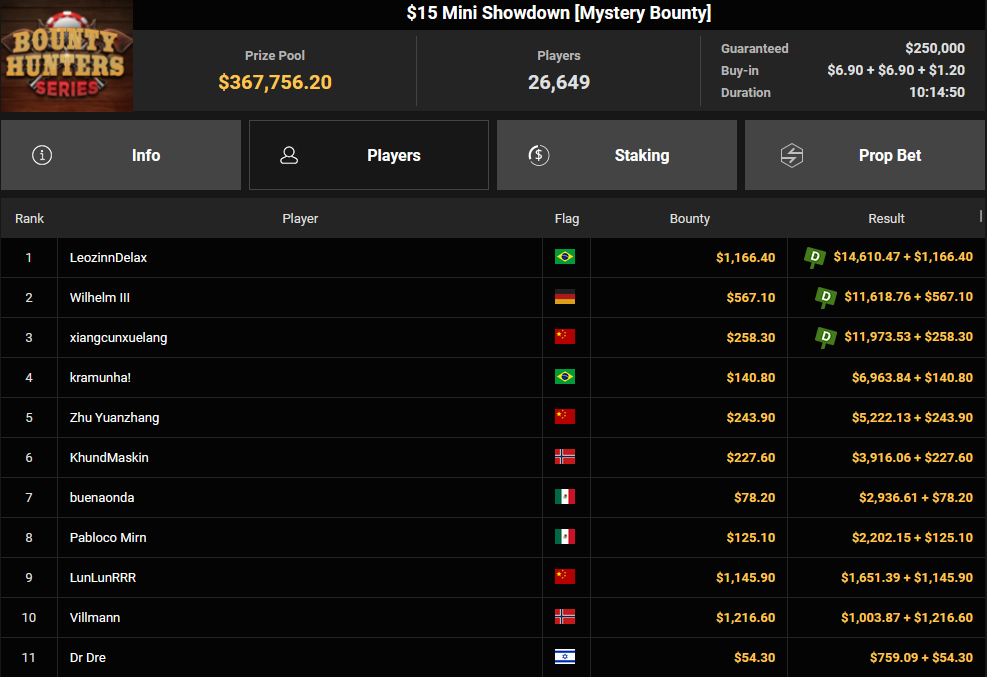Sort by the Bounty column header
Image resolution: width=987 pixels, height=677 pixels.
pyautogui.click(x=689, y=218)
